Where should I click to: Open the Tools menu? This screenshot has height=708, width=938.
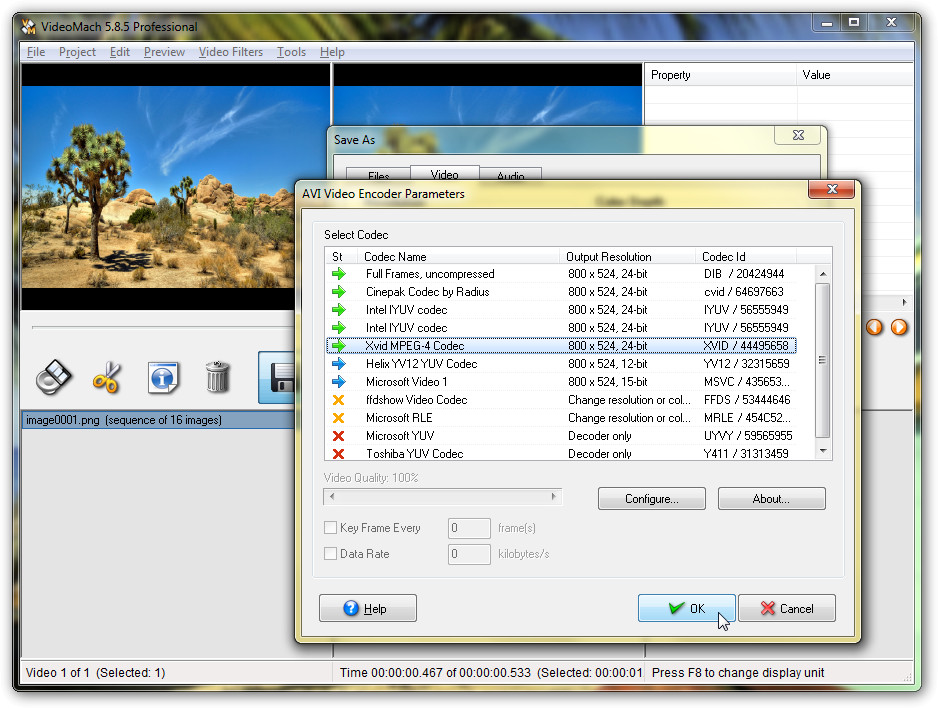(x=291, y=52)
